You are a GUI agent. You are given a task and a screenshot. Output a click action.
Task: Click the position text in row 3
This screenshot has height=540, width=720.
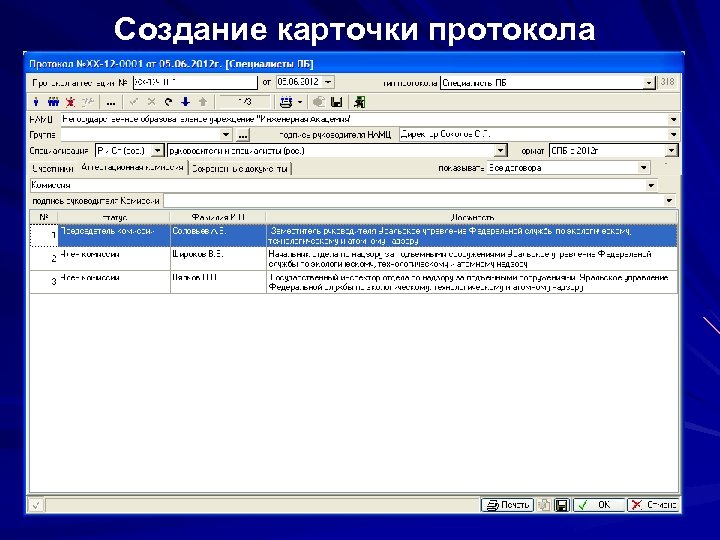[x=468, y=282]
